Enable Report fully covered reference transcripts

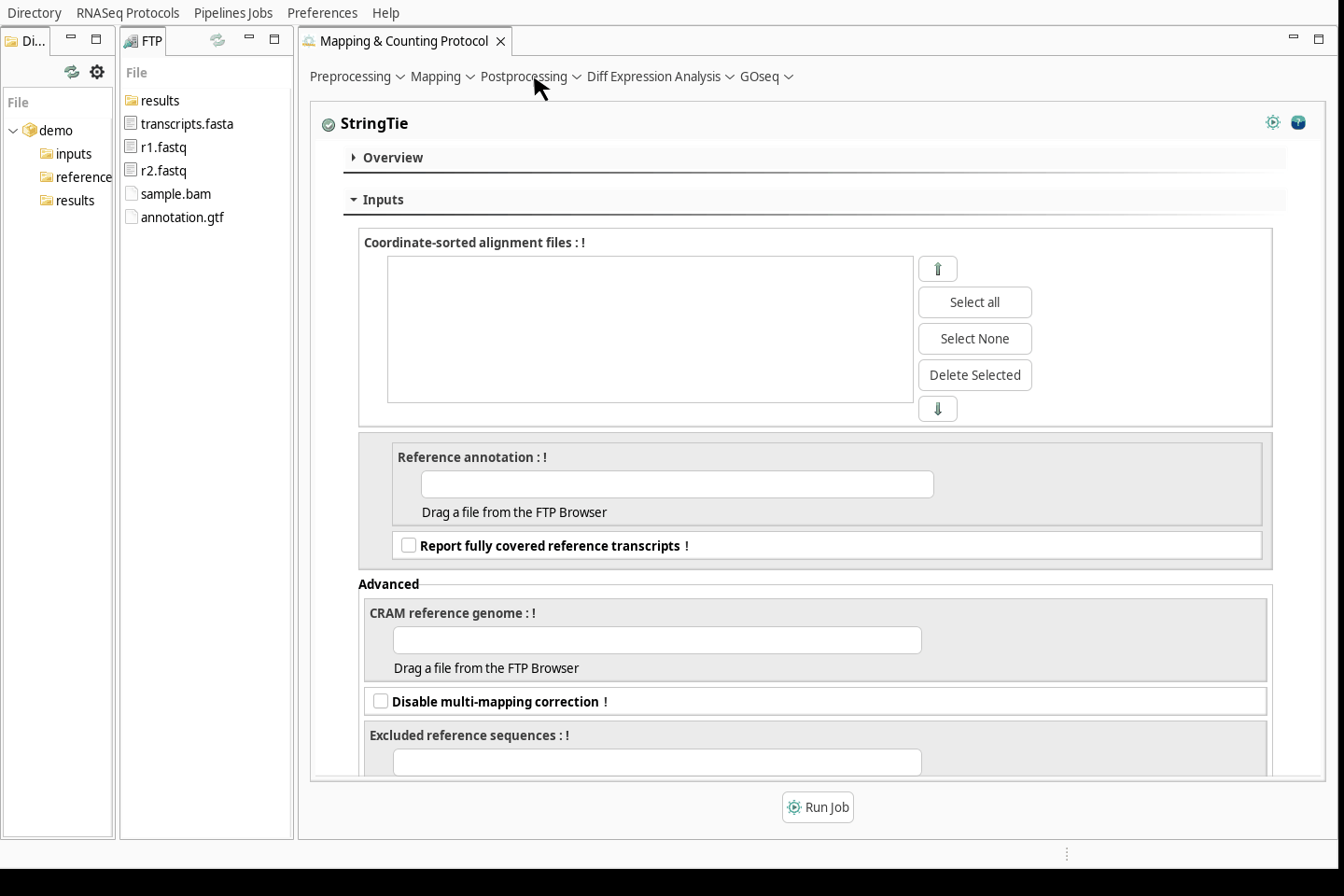coord(409,545)
